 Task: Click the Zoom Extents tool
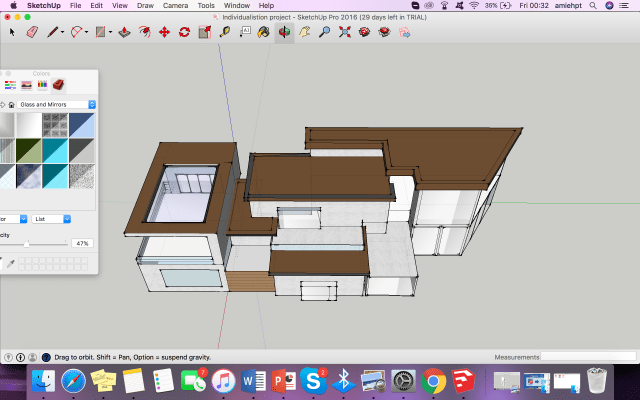pyautogui.click(x=344, y=32)
